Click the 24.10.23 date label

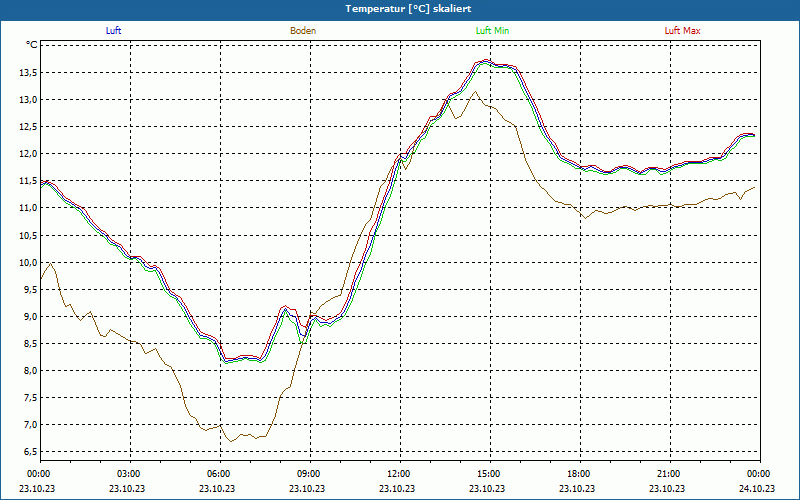757,488
